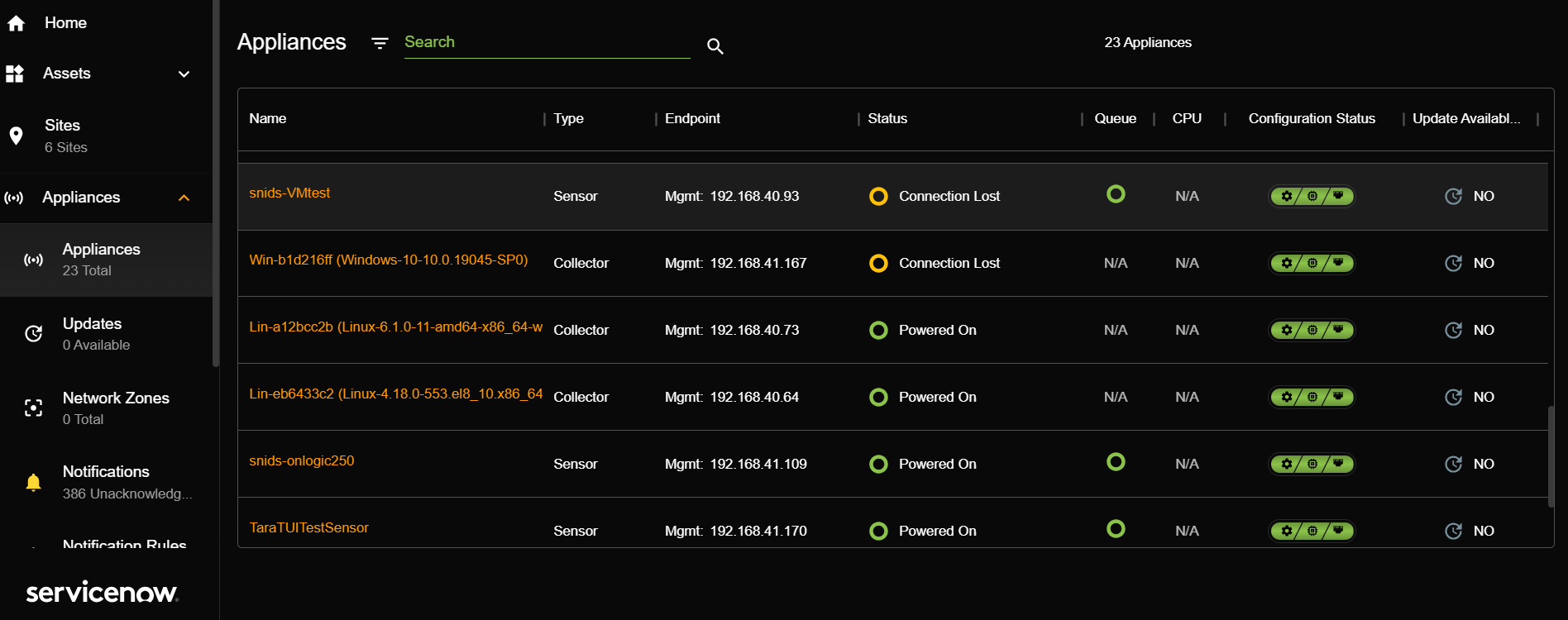Click the table's vertical scrollbar thumb
1568x620 pixels.
[1551, 456]
